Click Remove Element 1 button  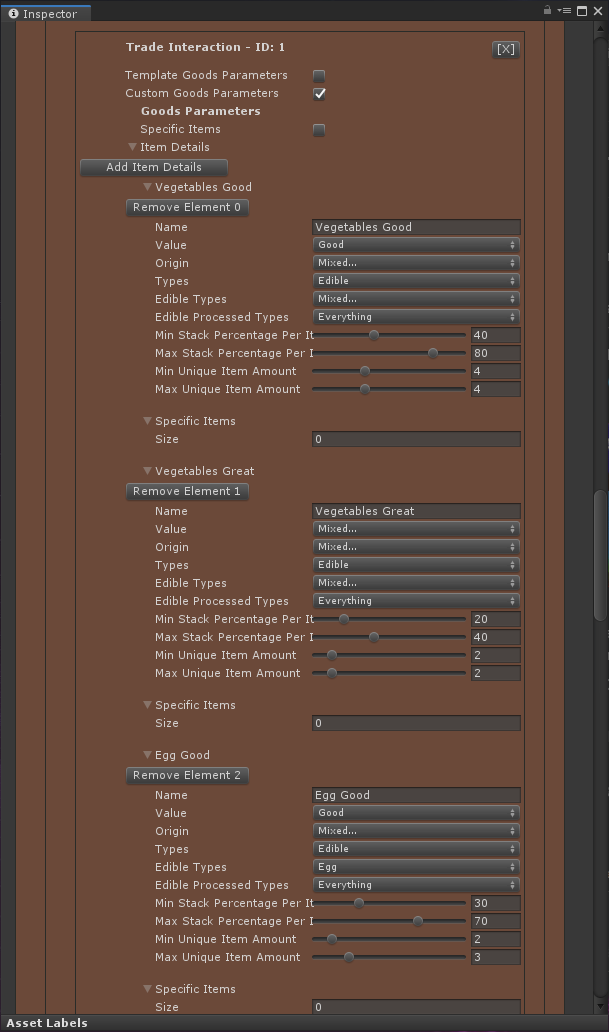(x=187, y=492)
